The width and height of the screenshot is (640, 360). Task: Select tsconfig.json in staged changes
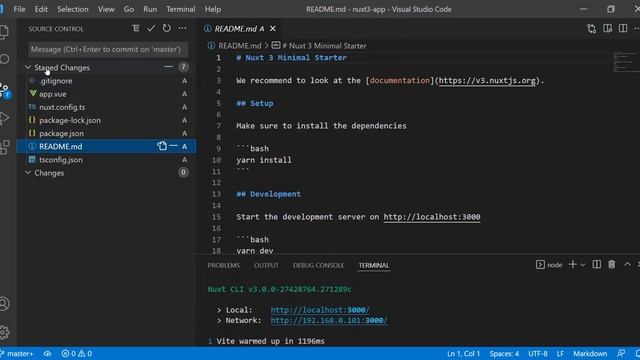click(107, 160)
